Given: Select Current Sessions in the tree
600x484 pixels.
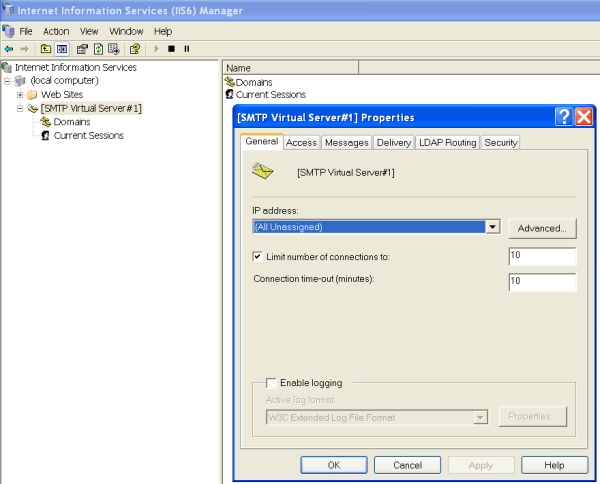Looking at the screenshot, I should click(88, 135).
